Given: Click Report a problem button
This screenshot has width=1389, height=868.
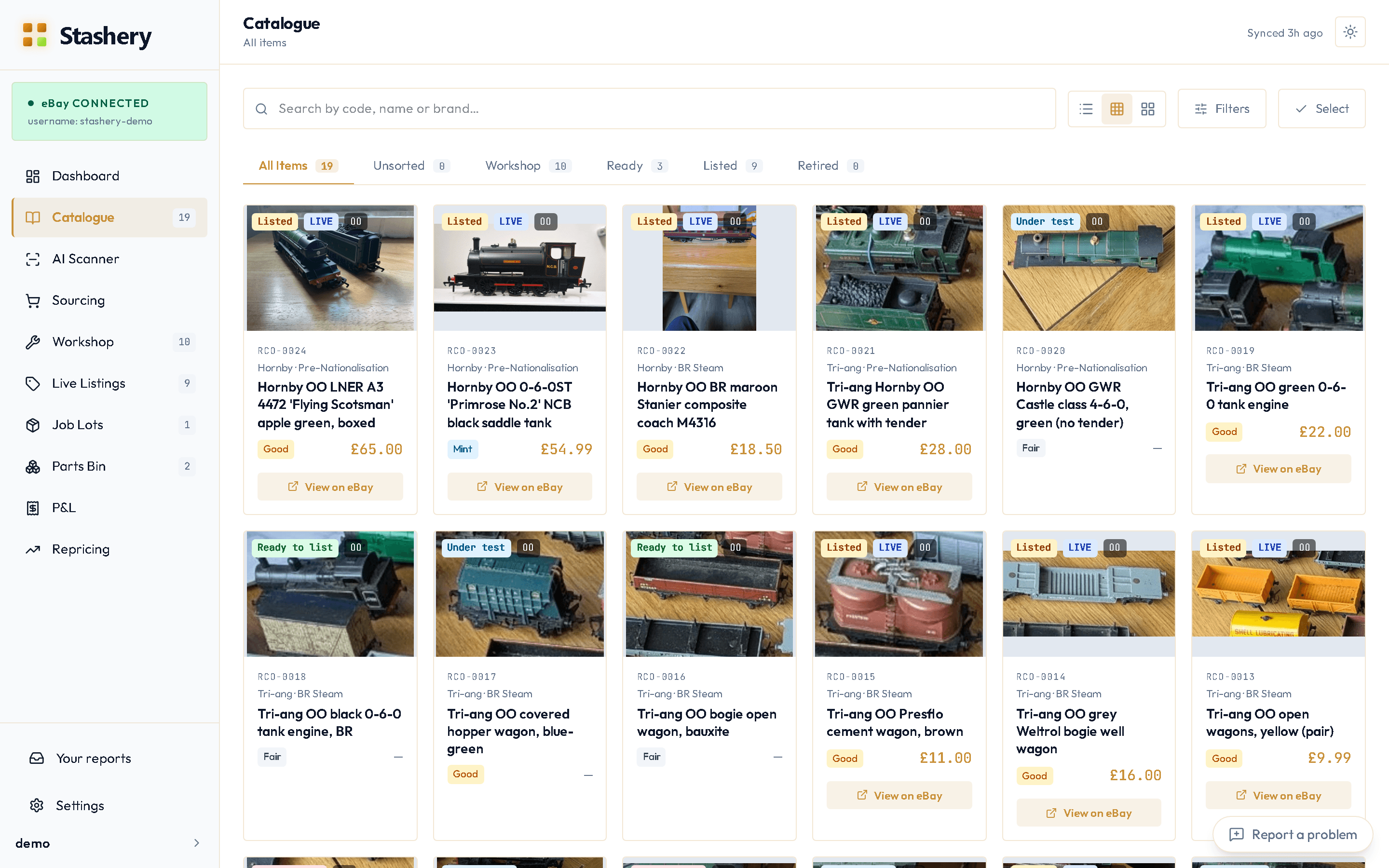Looking at the screenshot, I should 1293,835.
